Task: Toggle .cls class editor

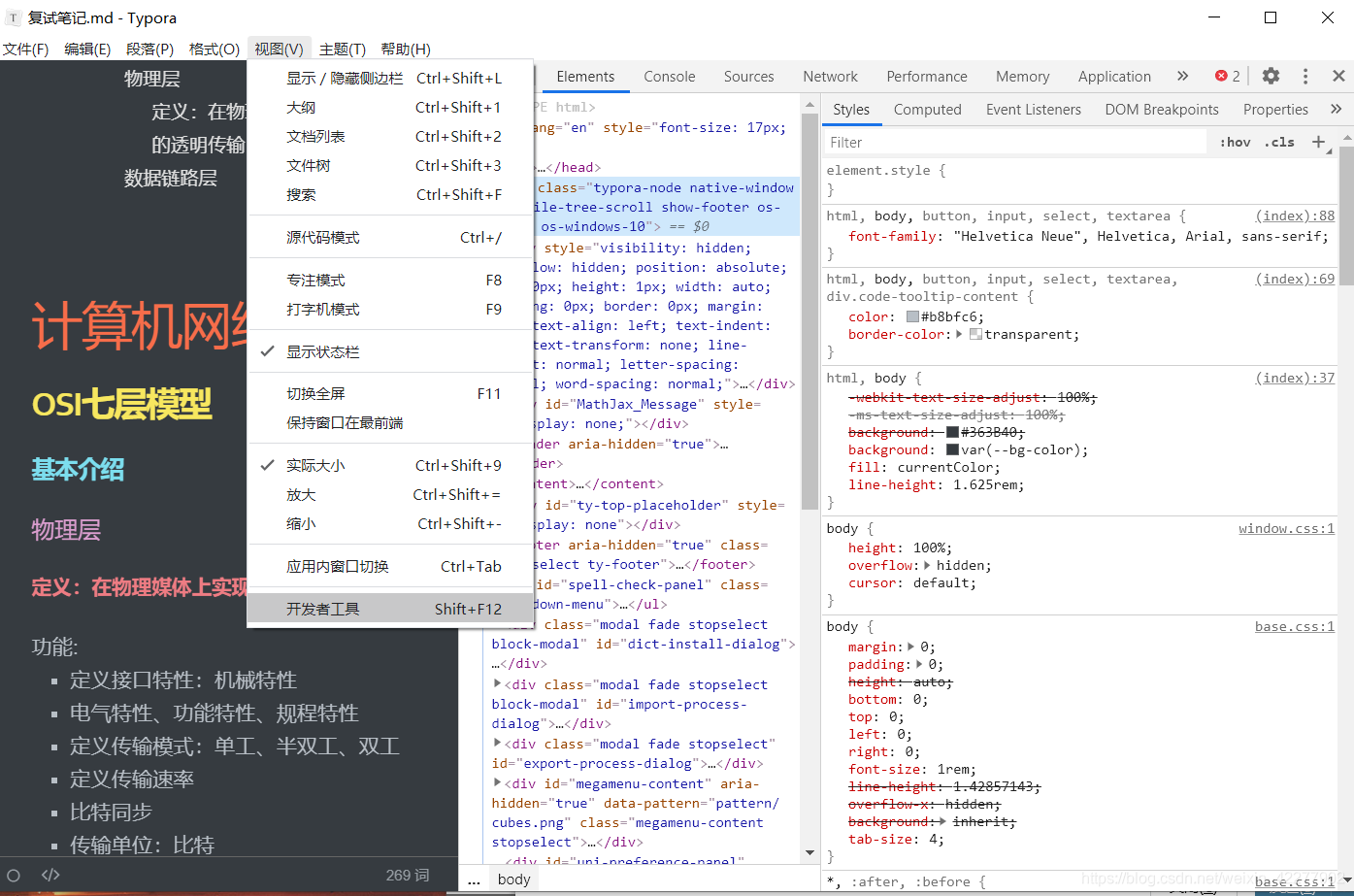Action: click(x=1279, y=142)
